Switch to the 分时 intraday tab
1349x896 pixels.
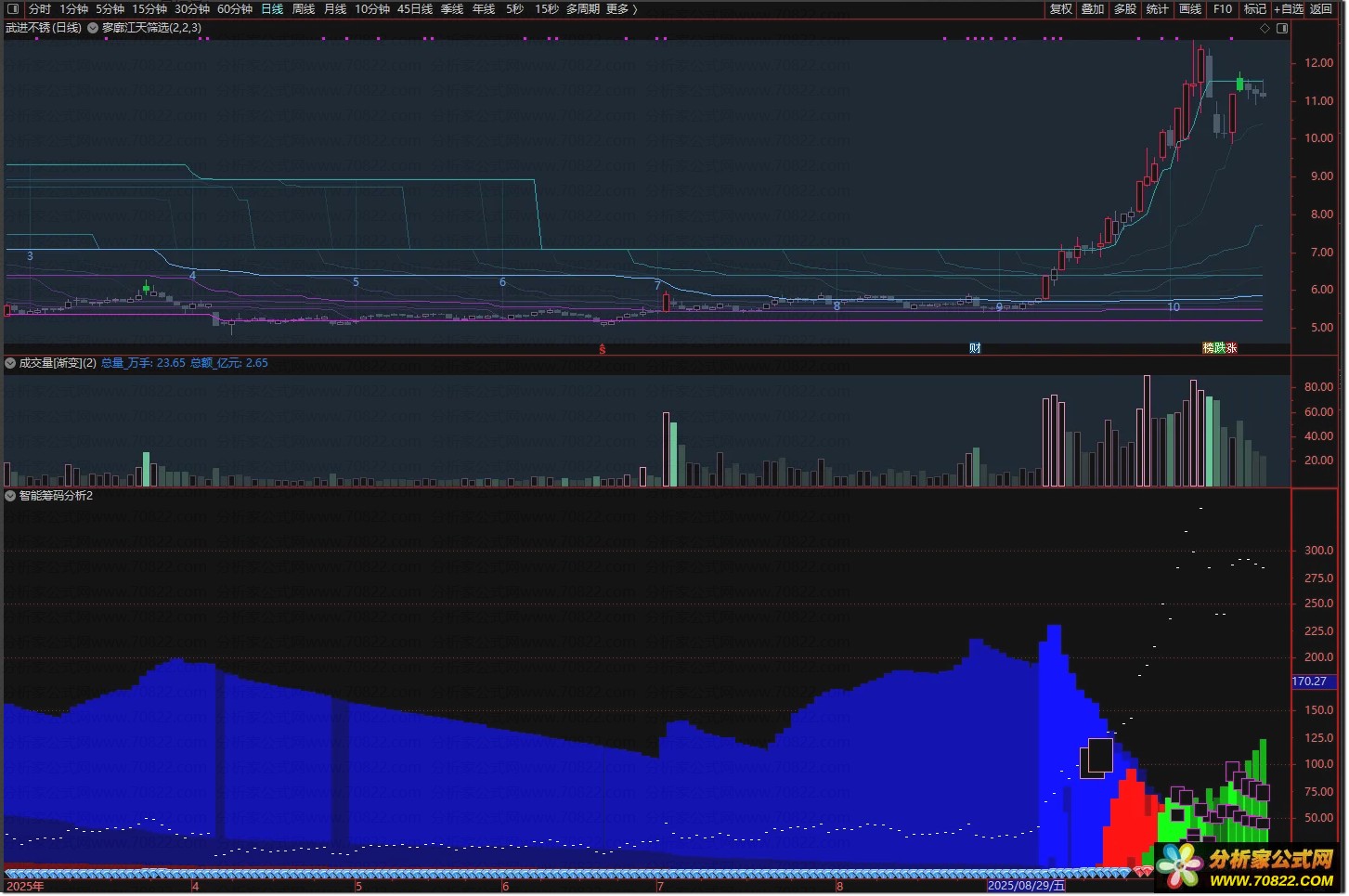40,9
